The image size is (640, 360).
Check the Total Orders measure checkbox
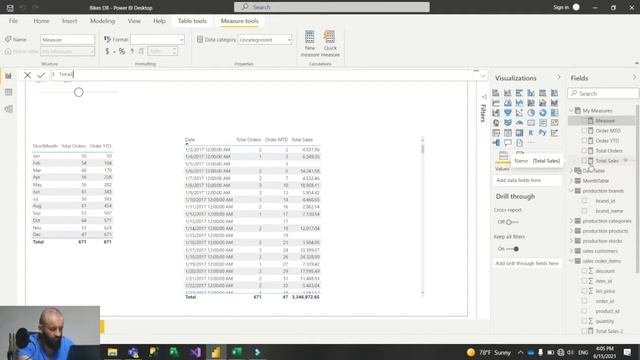click(x=584, y=151)
